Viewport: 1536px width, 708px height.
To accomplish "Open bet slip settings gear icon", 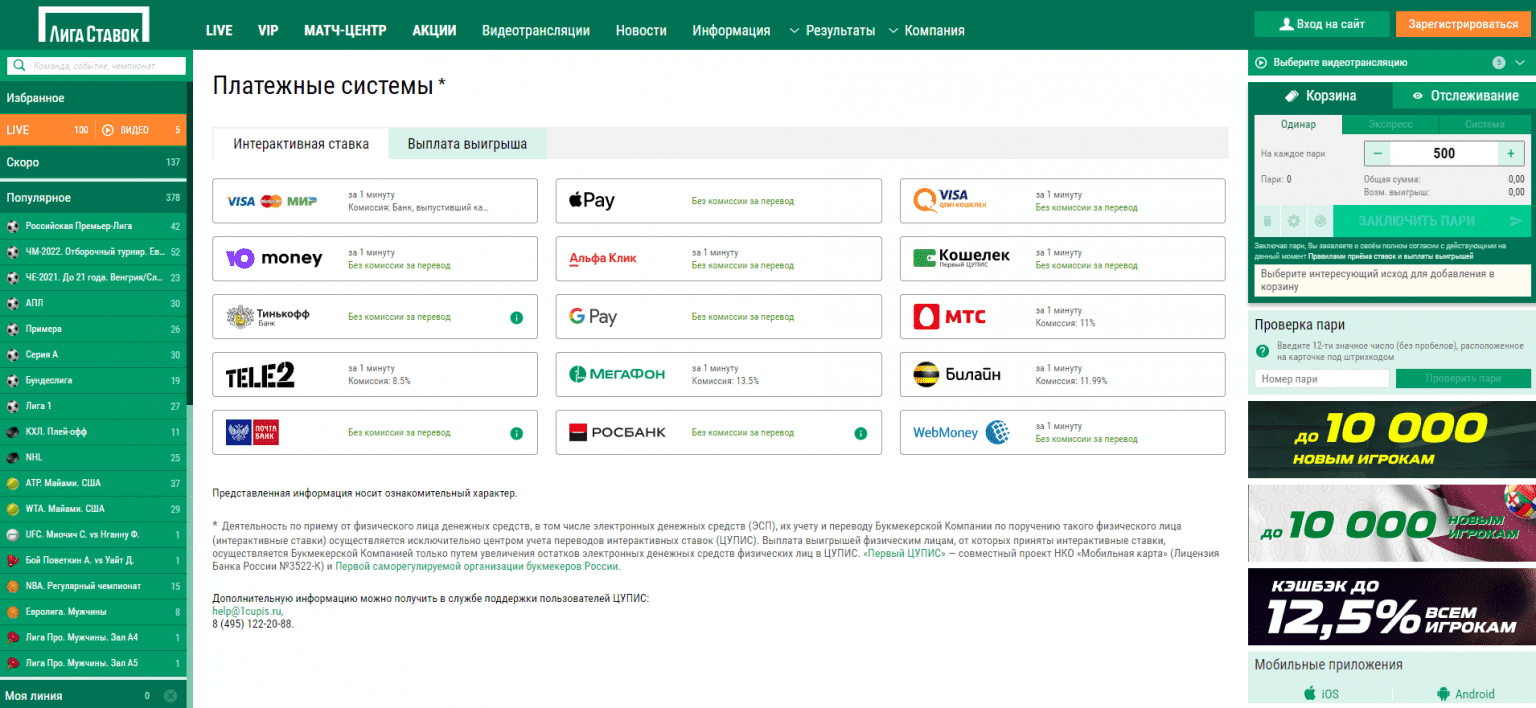I will pyautogui.click(x=1293, y=221).
